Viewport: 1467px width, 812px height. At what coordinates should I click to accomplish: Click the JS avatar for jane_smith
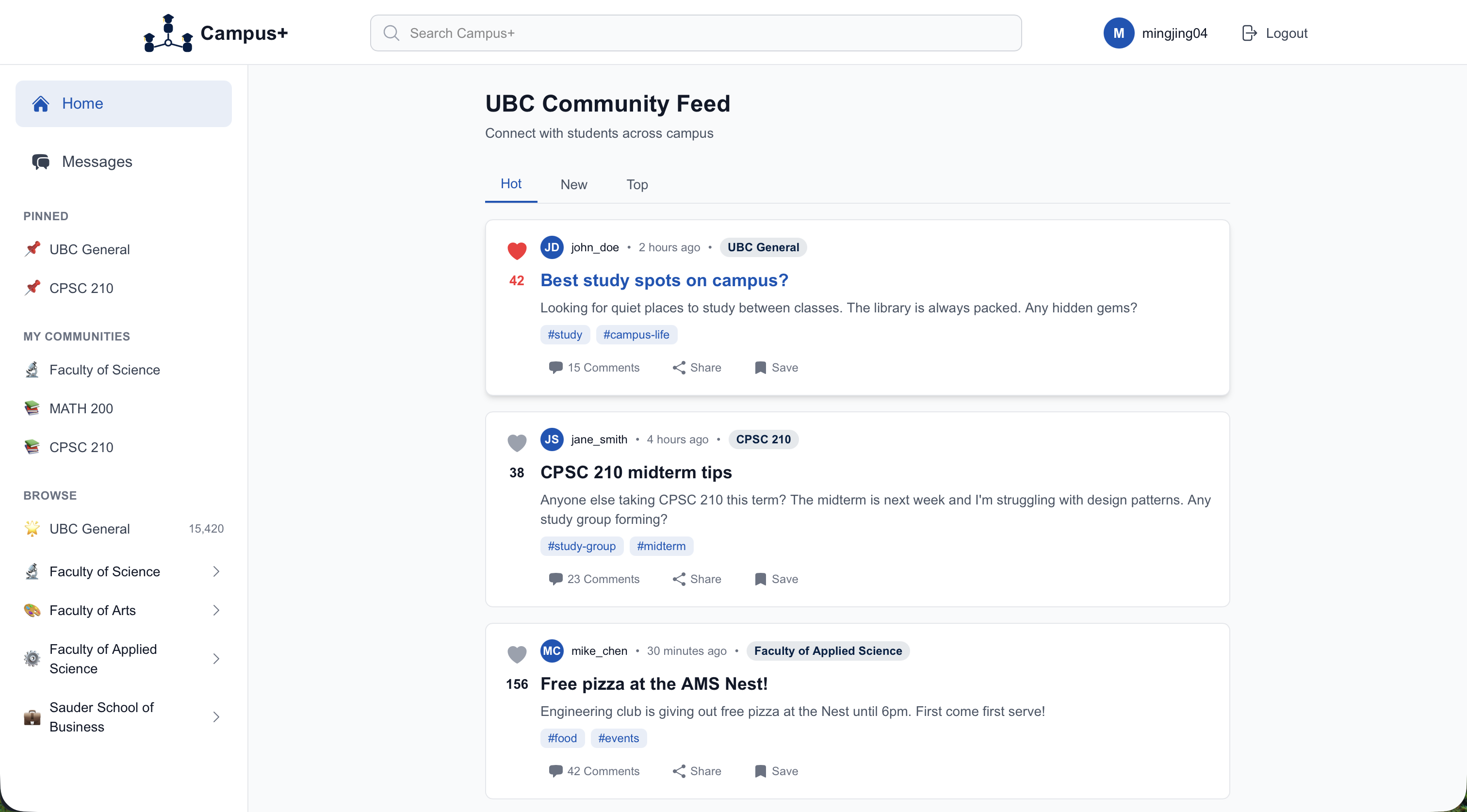551,439
